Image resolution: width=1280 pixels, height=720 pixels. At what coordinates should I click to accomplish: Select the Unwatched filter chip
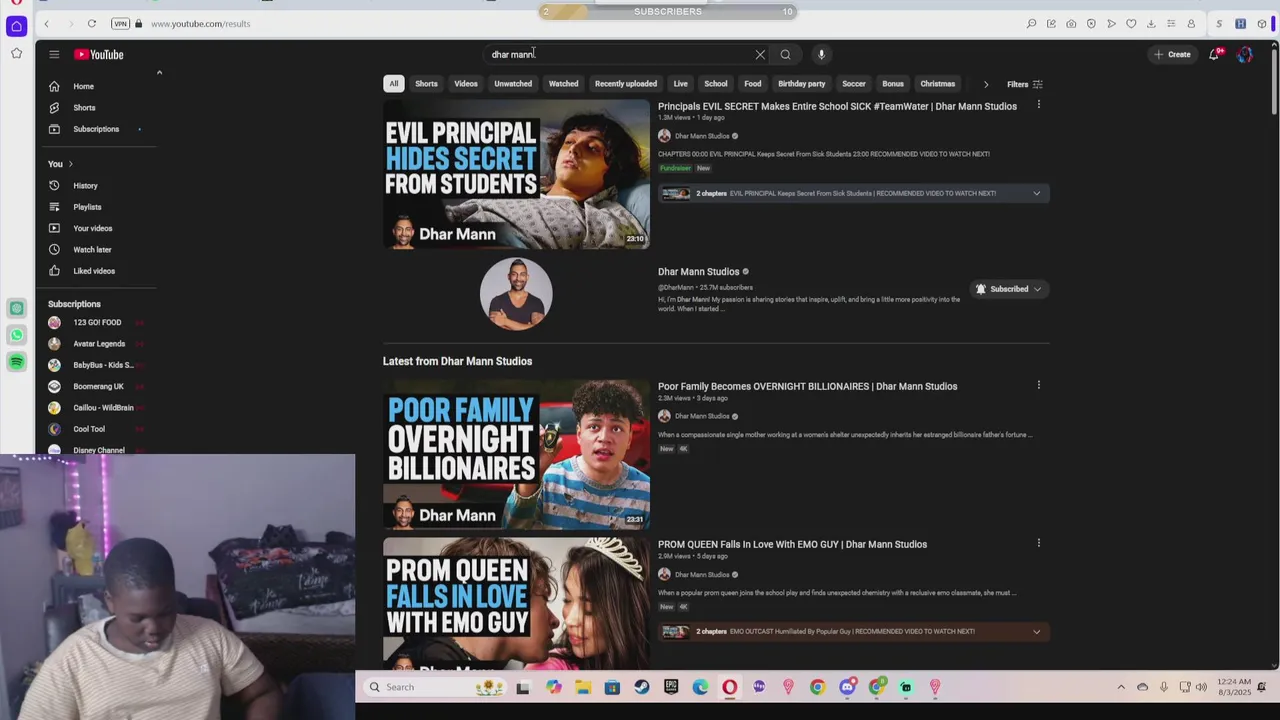[x=513, y=84]
